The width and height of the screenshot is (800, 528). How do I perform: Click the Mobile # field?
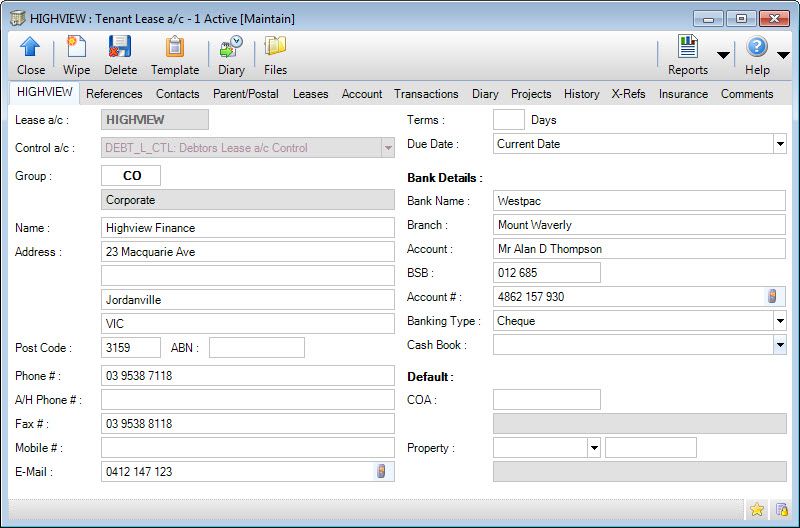pyautogui.click(x=248, y=447)
